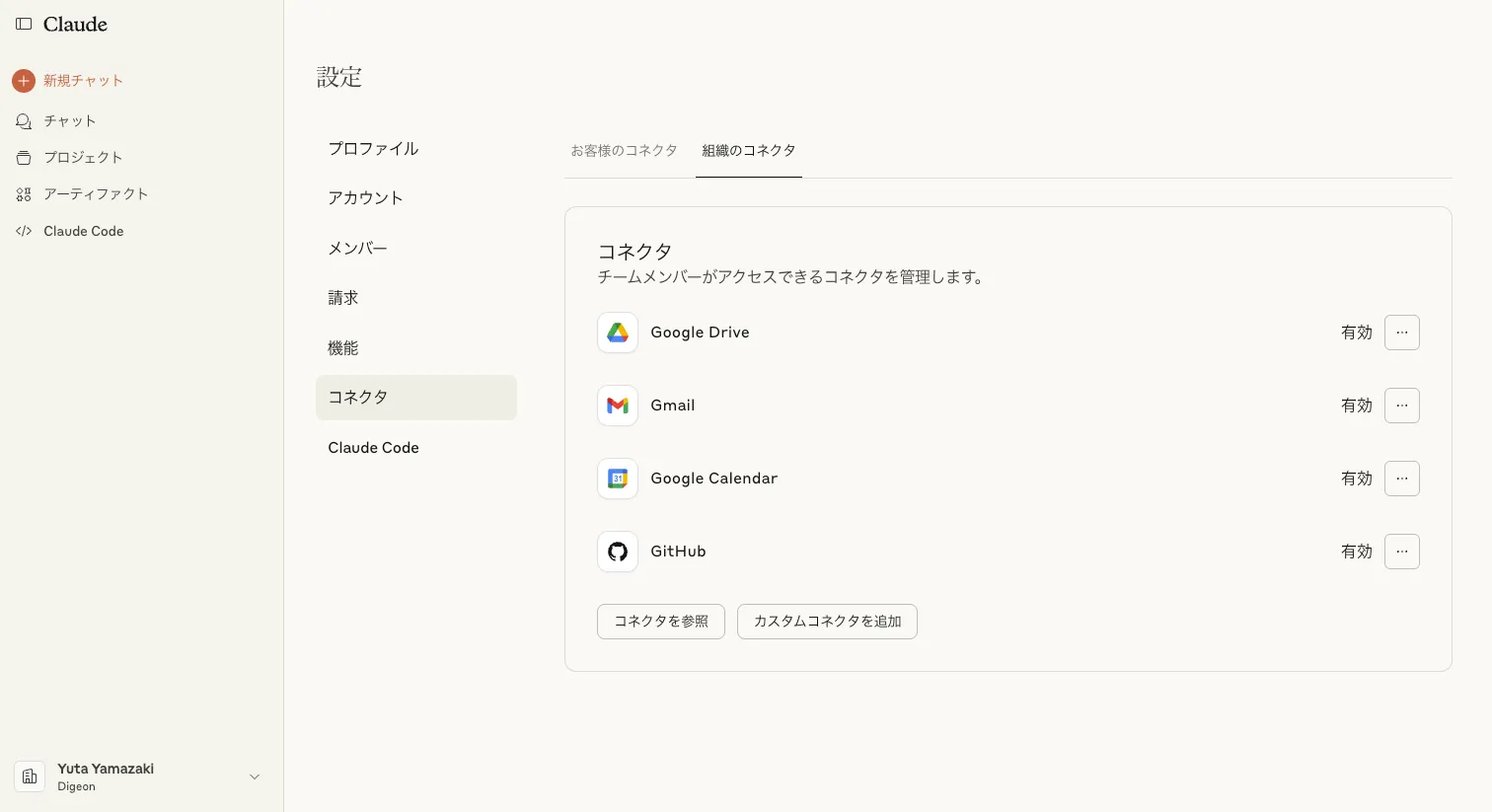Open the Google Drive more options menu

[1401, 332]
